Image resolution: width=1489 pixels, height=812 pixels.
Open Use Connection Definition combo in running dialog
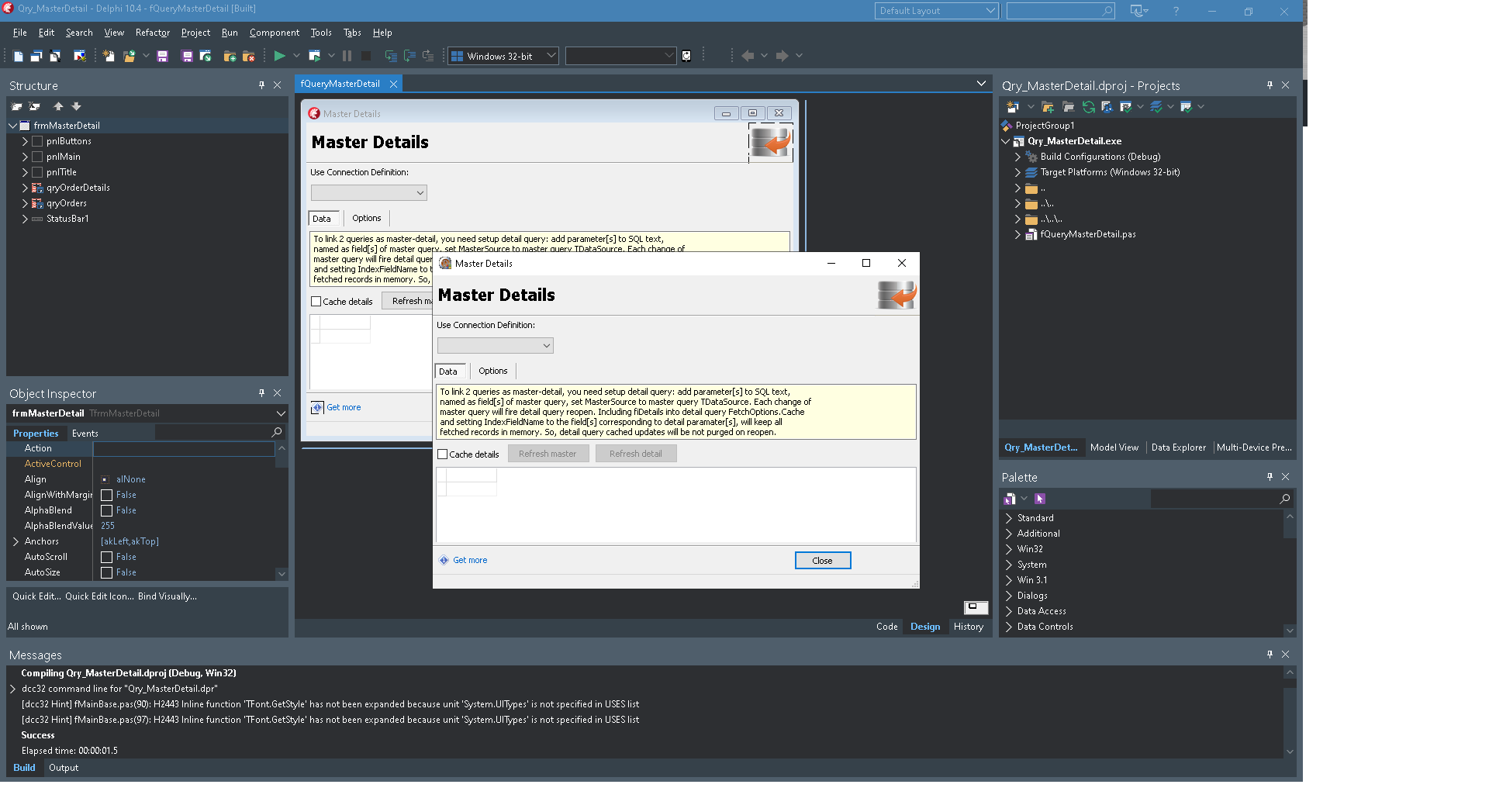[x=495, y=346]
